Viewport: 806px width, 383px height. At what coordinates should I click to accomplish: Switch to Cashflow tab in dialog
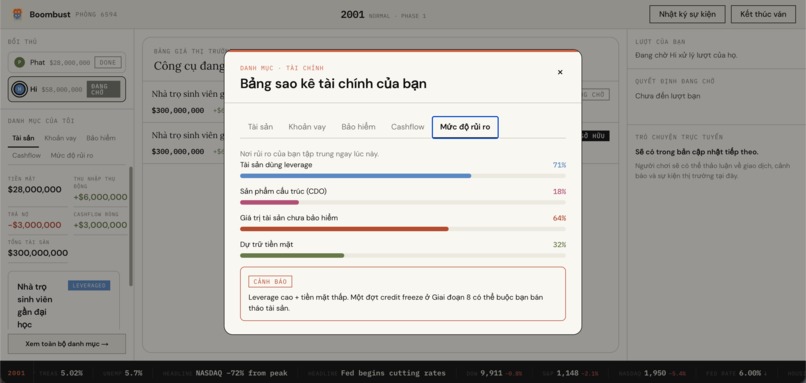click(407, 127)
